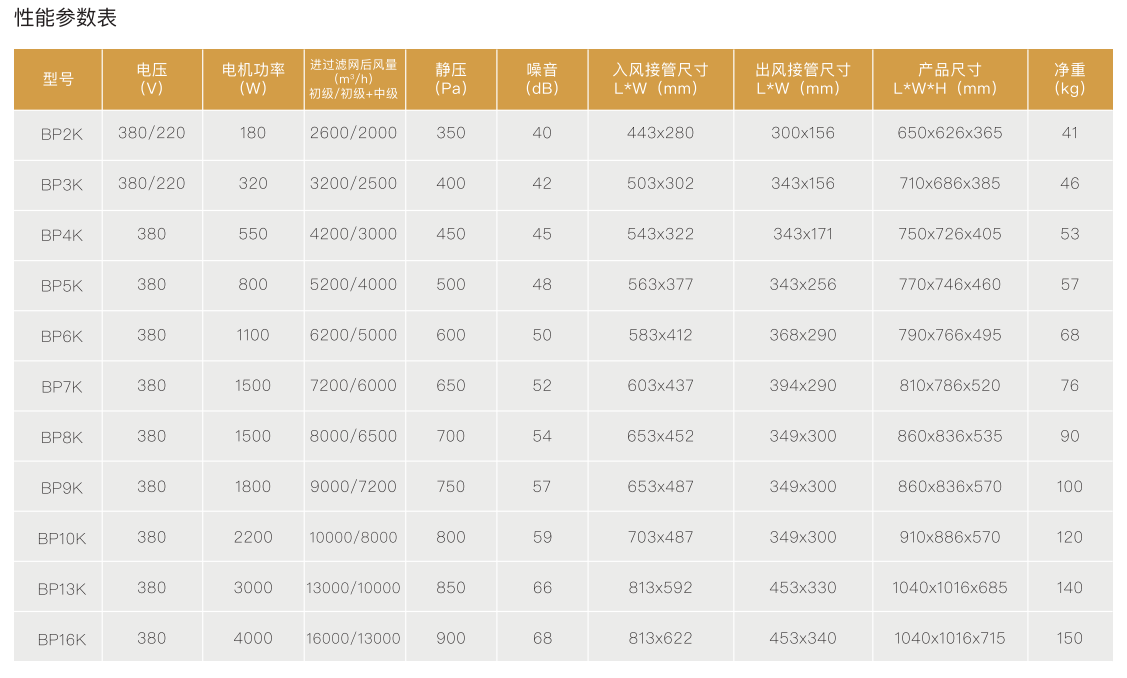This screenshot has width=1127, height=678.
Task: Click the BP6K model row label
Action: (62, 337)
